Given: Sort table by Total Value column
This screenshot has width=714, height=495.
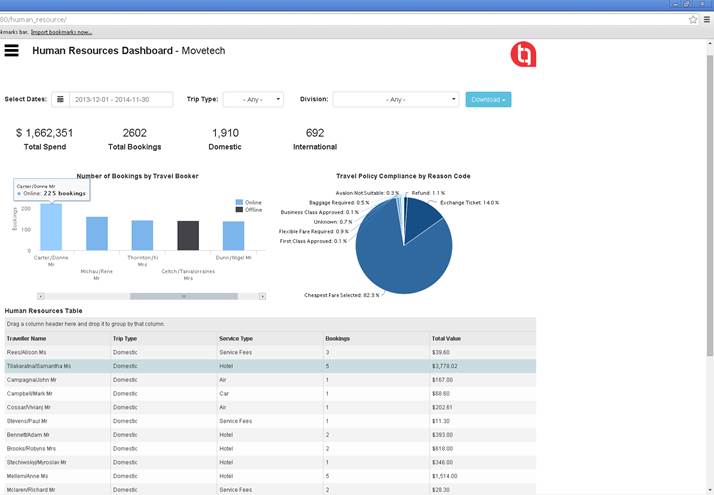Looking at the screenshot, I should coord(446,338).
